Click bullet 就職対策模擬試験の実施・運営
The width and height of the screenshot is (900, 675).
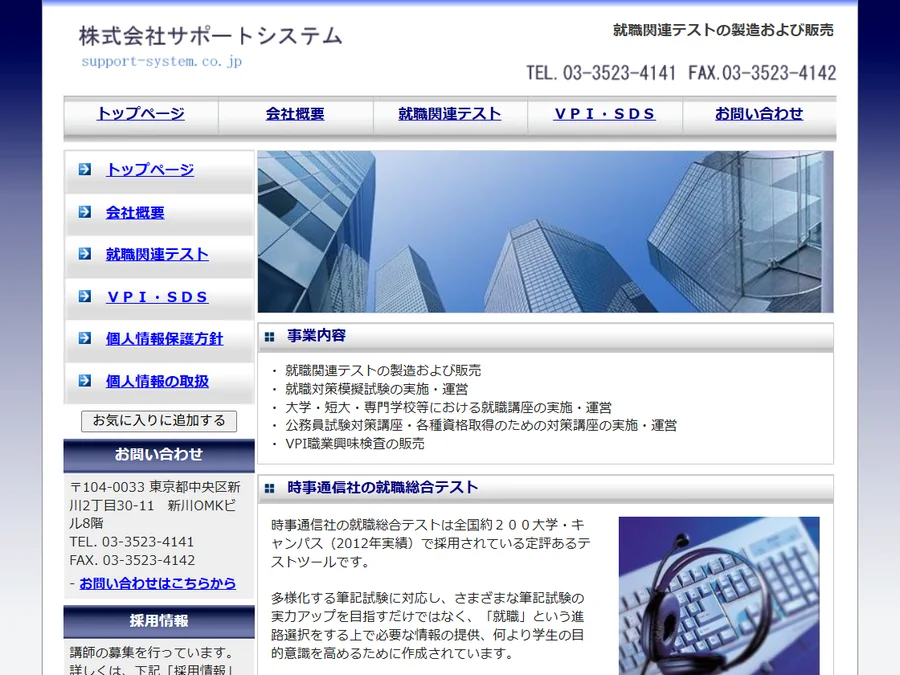[x=377, y=389]
